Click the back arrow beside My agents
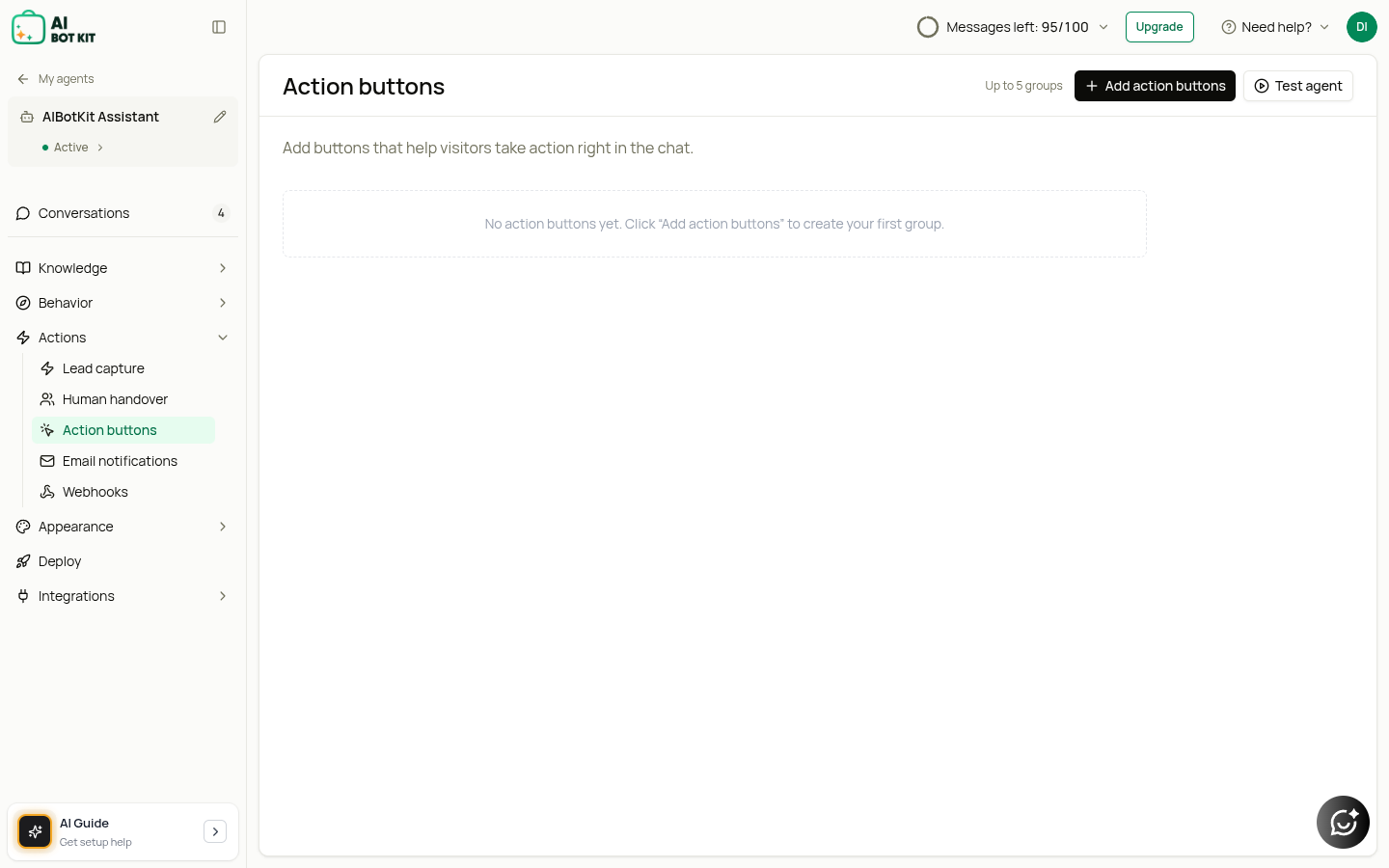The image size is (1389, 868). 23,79
